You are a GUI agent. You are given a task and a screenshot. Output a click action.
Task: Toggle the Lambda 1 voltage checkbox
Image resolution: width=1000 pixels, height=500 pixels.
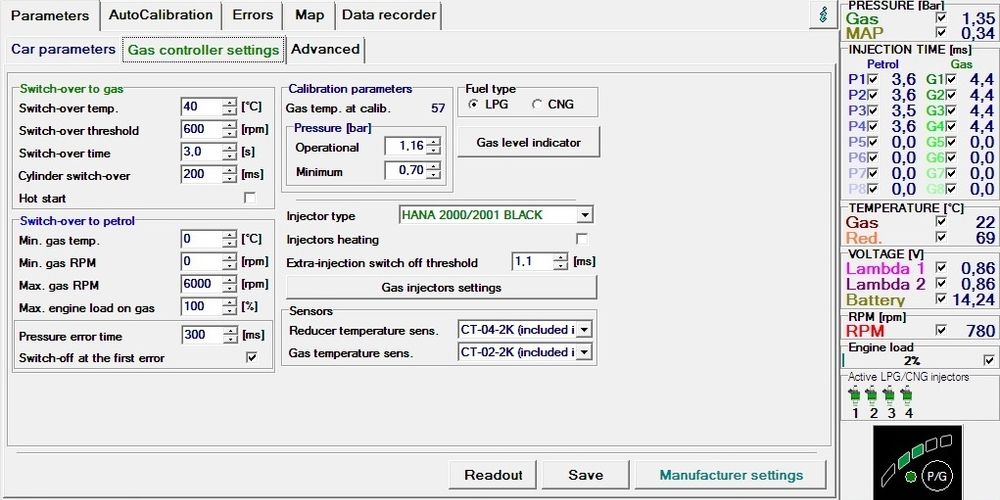(941, 267)
